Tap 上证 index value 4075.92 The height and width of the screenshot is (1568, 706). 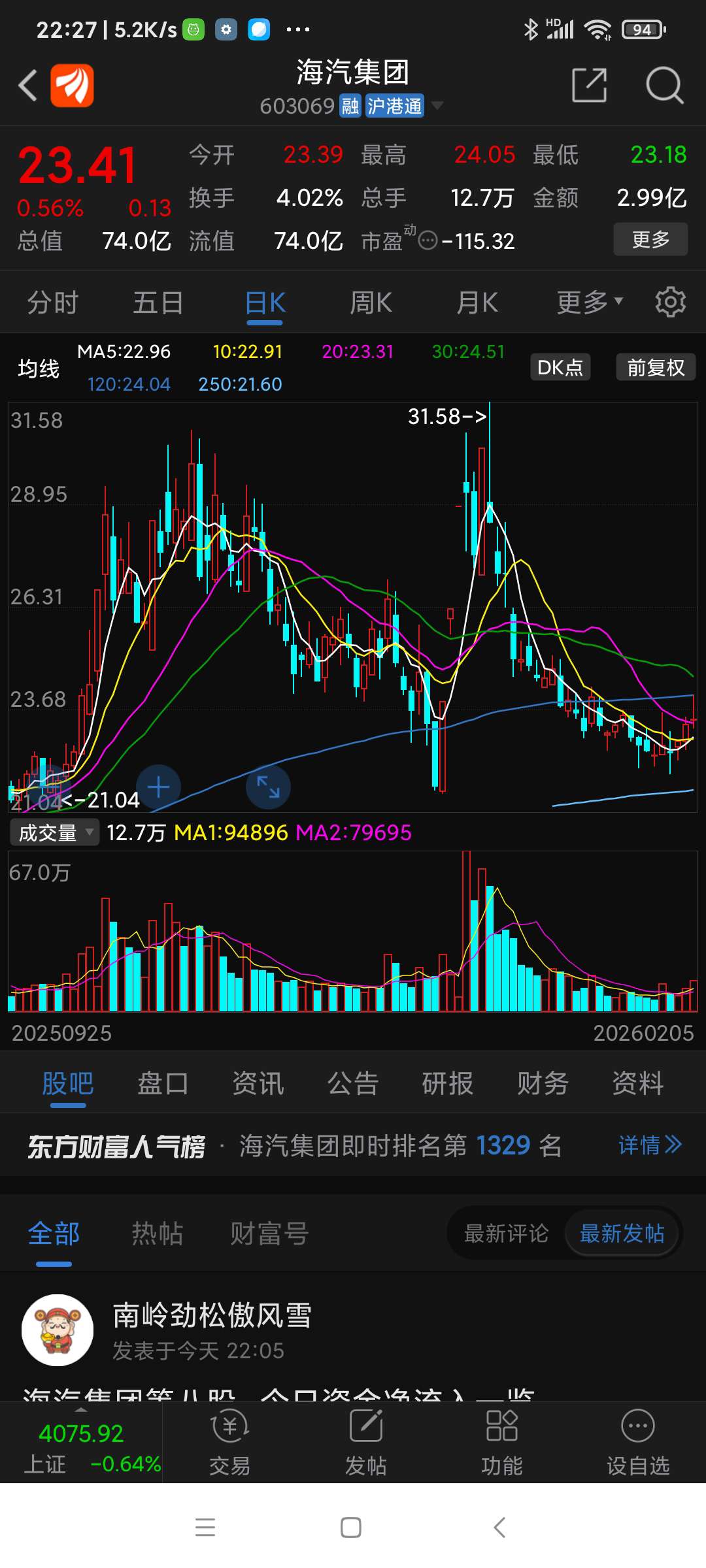pos(81,1433)
